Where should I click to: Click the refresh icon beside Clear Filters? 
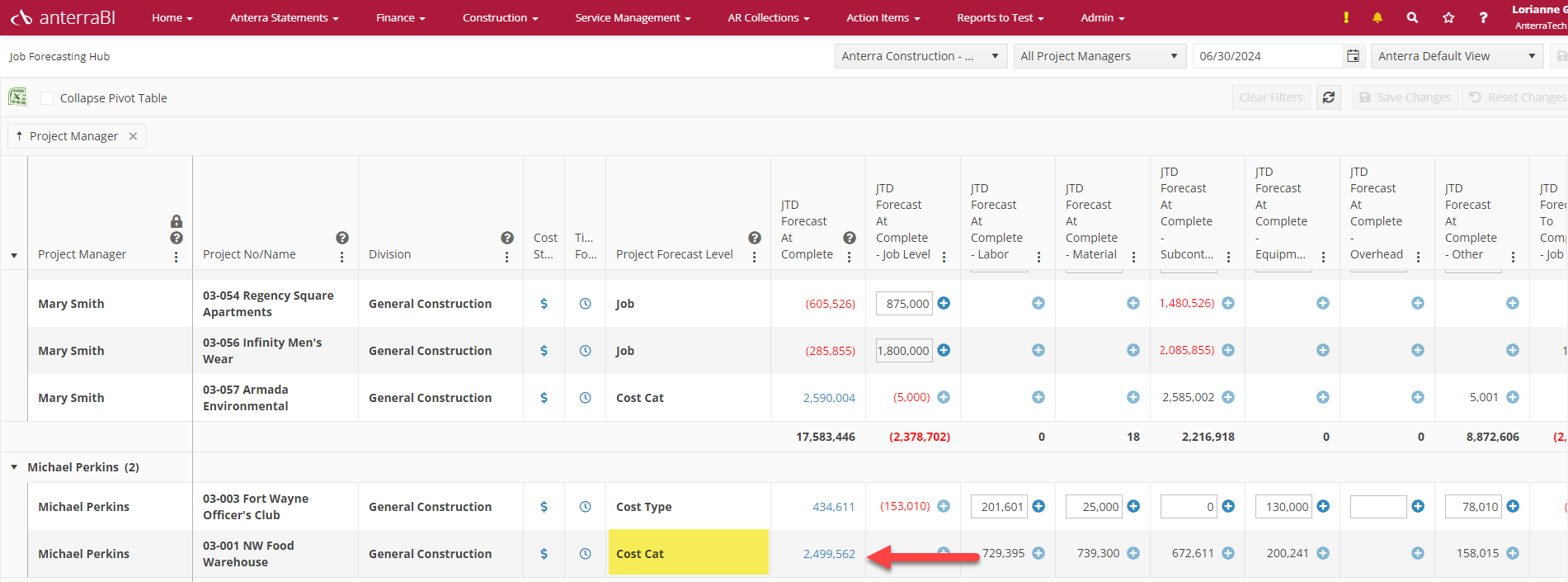[1329, 97]
